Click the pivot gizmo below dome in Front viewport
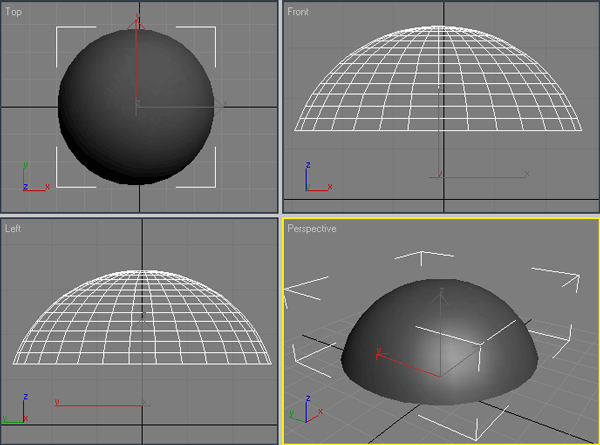The image size is (600, 445). 441,175
